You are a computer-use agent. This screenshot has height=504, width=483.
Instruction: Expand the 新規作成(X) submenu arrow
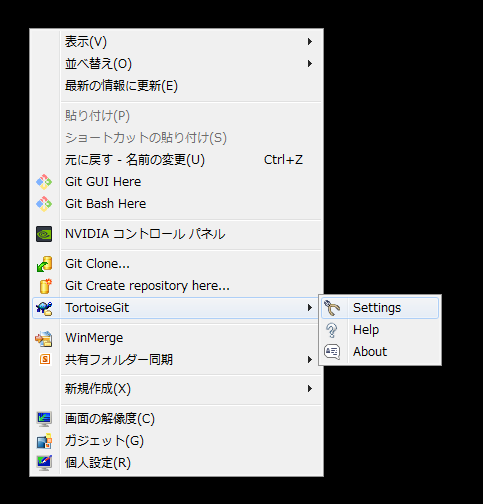point(310,389)
